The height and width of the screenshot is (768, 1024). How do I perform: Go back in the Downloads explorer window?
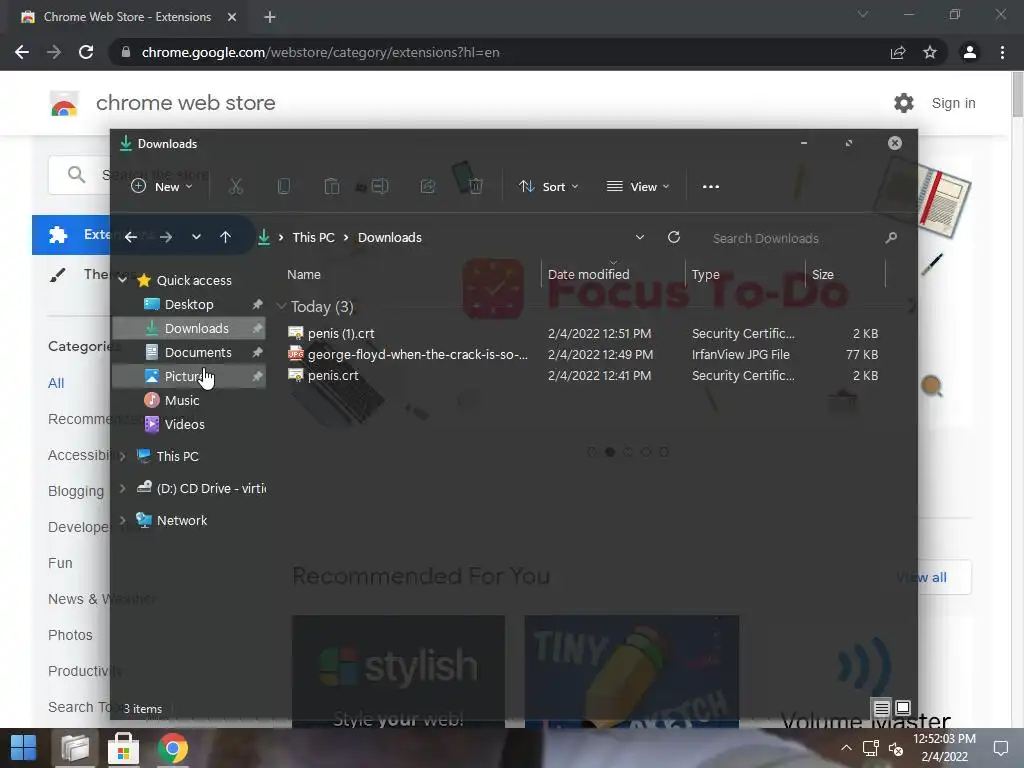pyautogui.click(x=131, y=237)
